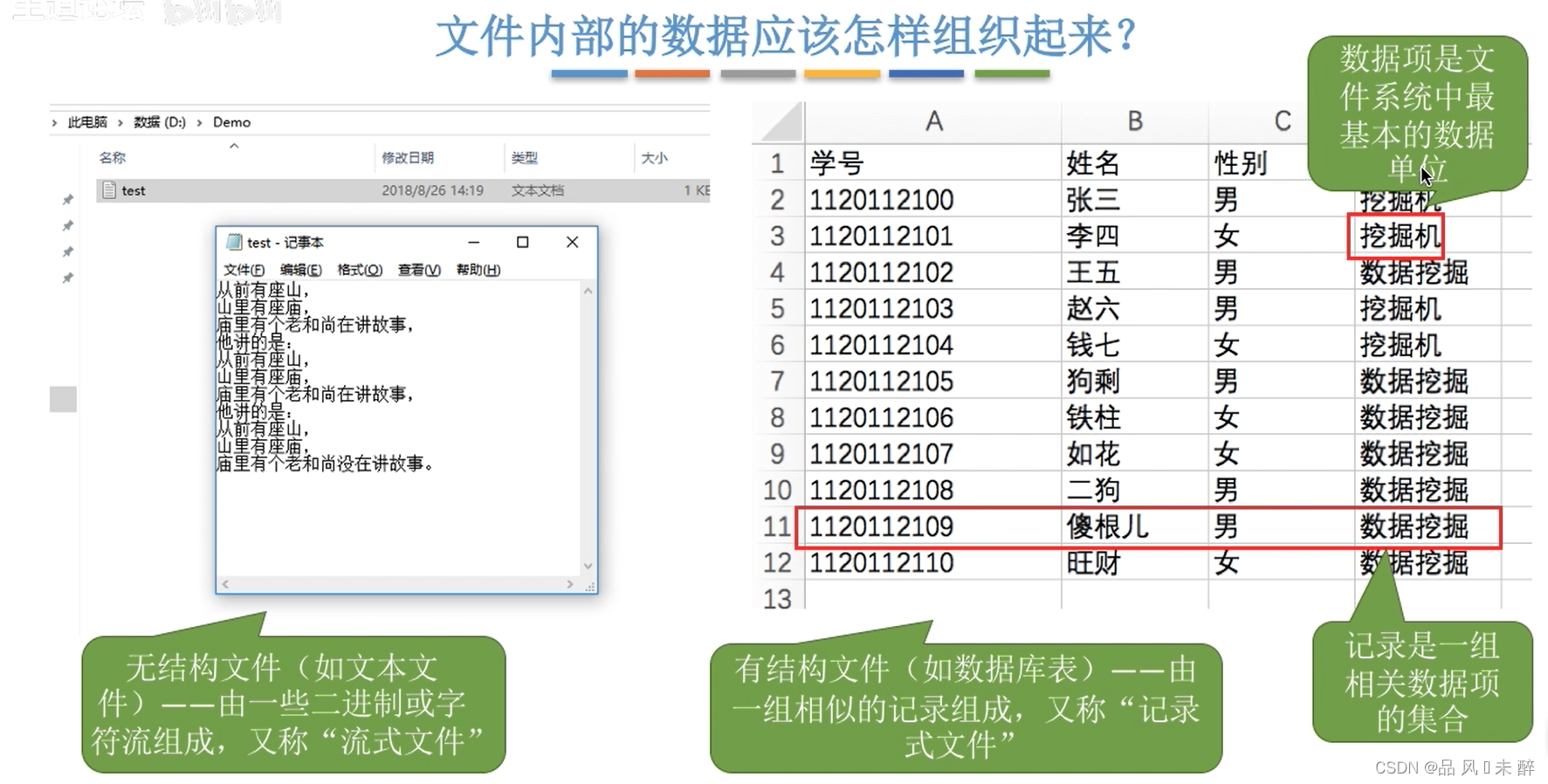This screenshot has width=1548, height=784.
Task: Open the 格式(O) menu in Notepad
Action: [x=360, y=270]
